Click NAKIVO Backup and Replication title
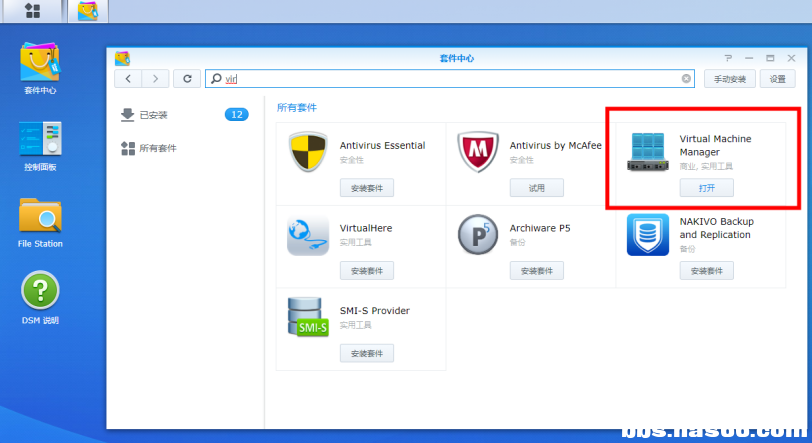The height and width of the screenshot is (443, 812). [x=716, y=228]
